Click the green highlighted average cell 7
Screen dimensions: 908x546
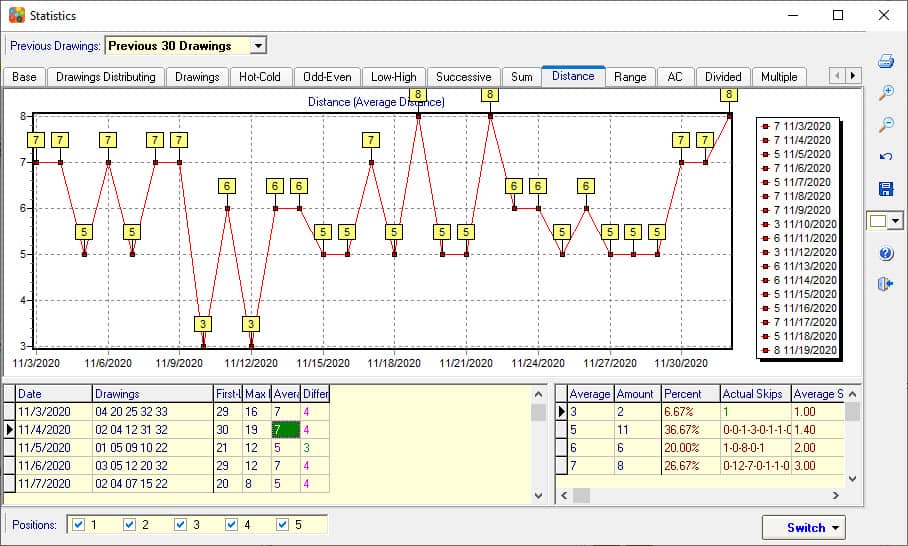click(x=286, y=430)
